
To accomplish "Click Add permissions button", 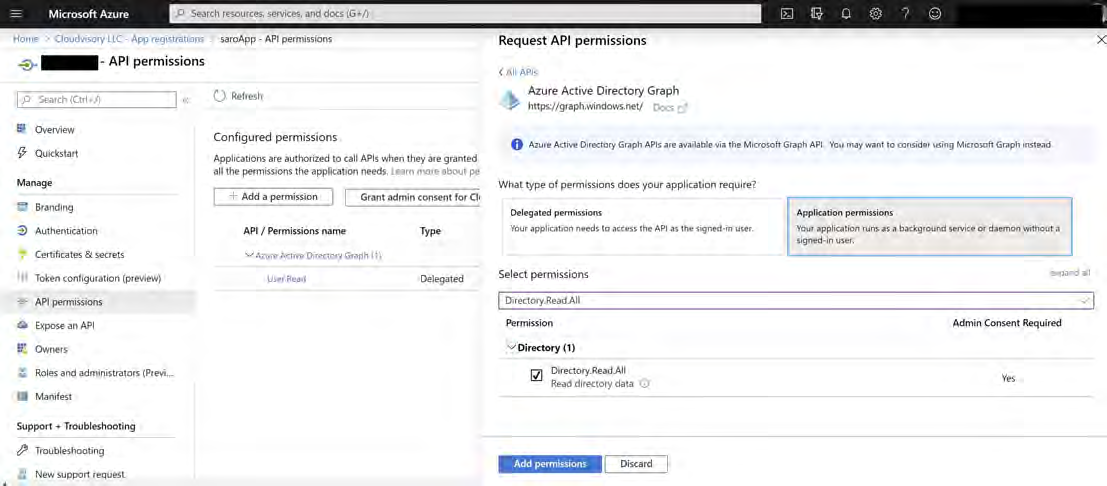I will 550,464.
